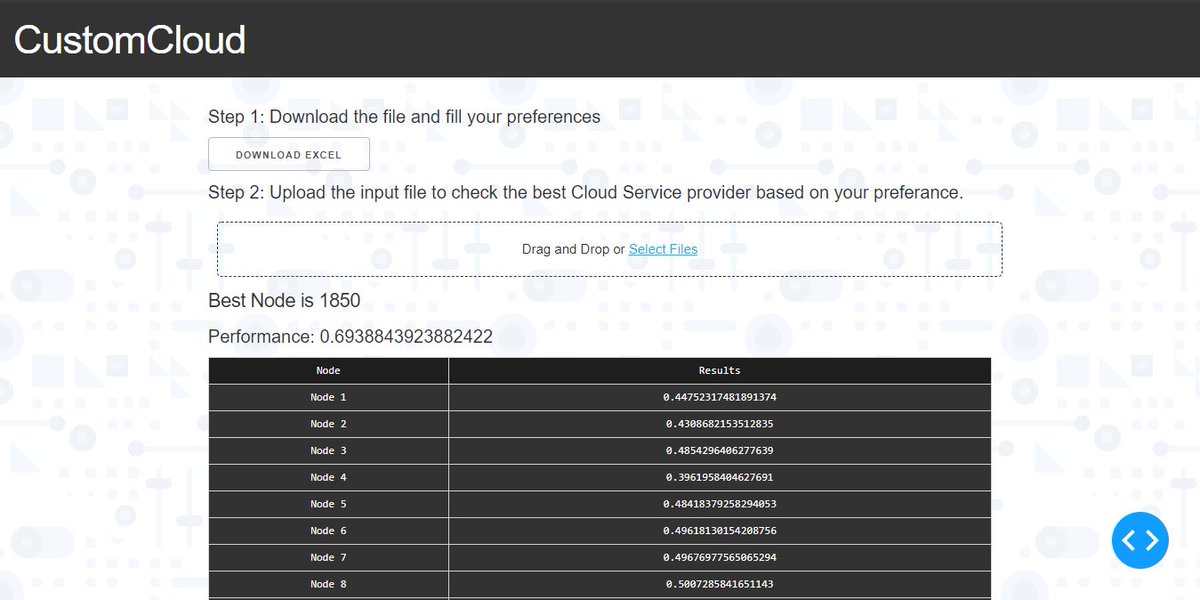This screenshot has height=600, width=1200.
Task: Click the Node 6 cell
Action: [x=328, y=531]
